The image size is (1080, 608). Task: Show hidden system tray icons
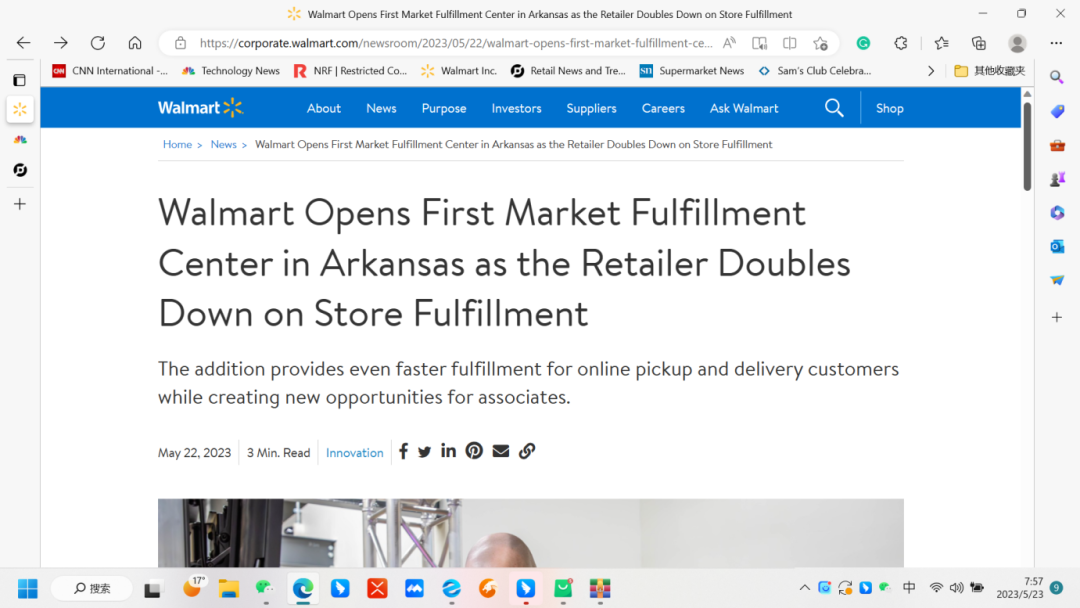pyautogui.click(x=804, y=588)
